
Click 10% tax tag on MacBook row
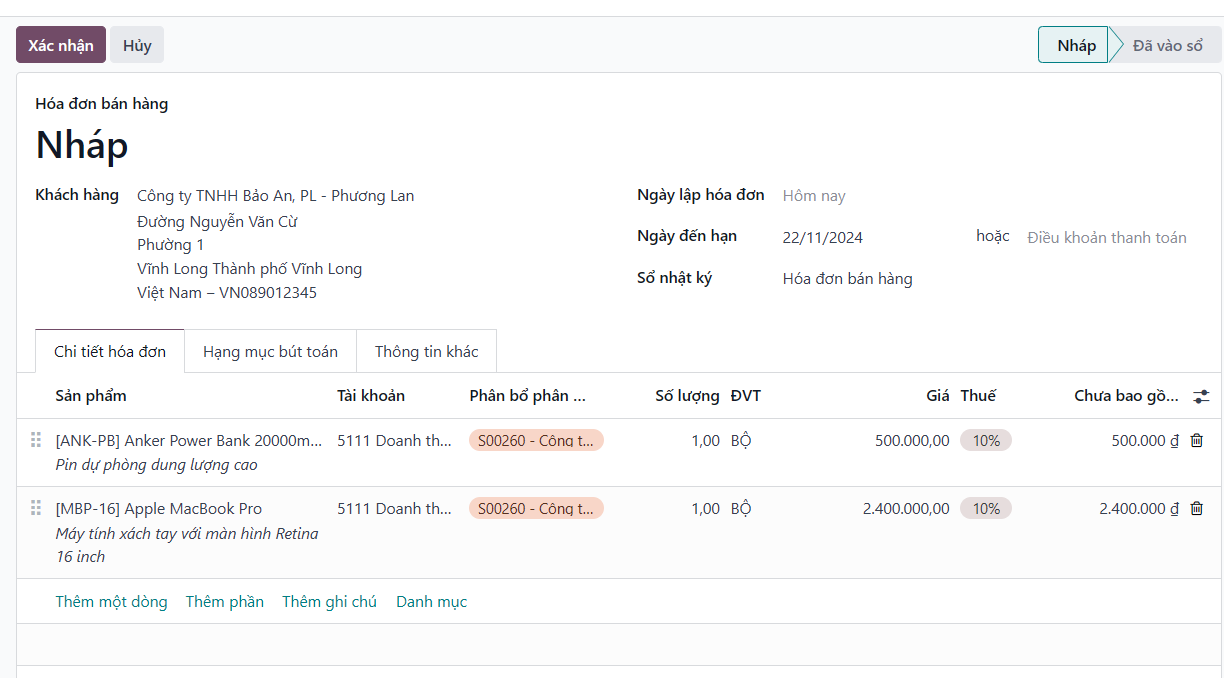(x=986, y=508)
